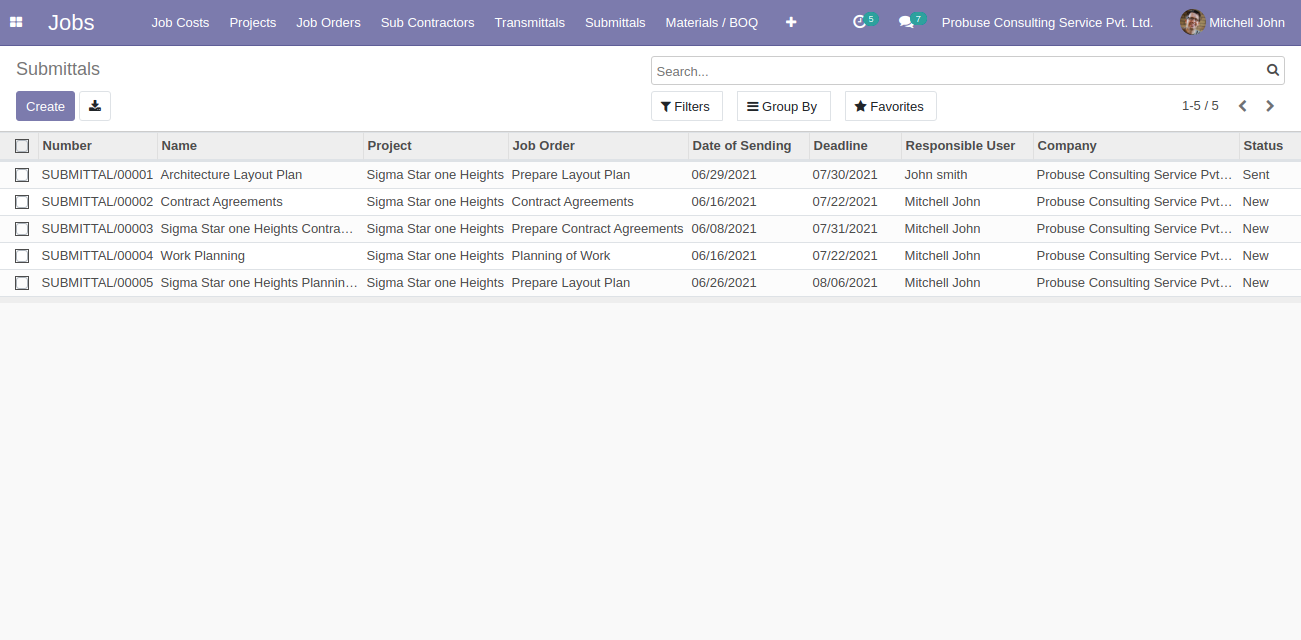Image resolution: width=1301 pixels, height=640 pixels.
Task: Click the 07/31/2021 deadline cell
Action: point(845,229)
